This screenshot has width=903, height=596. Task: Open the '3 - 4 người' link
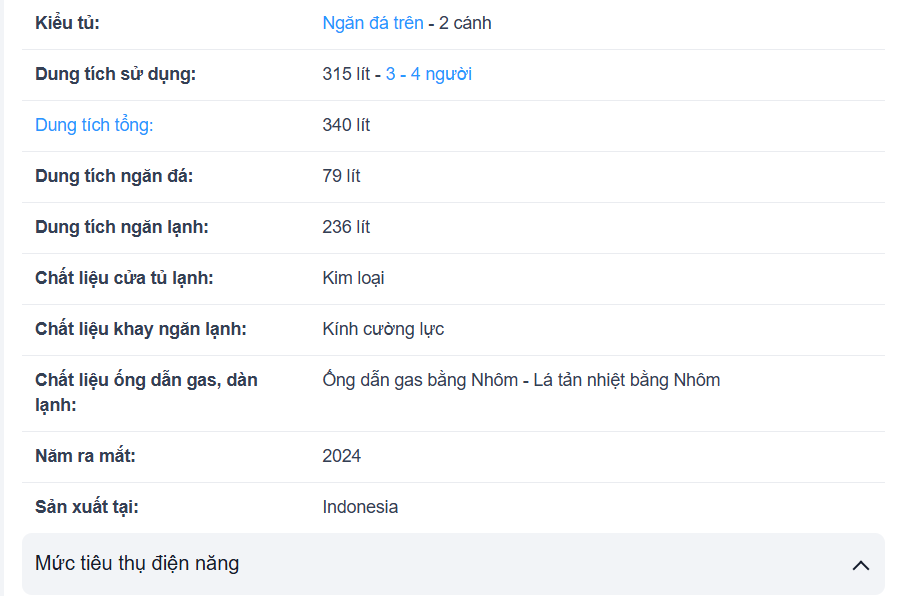tap(428, 74)
